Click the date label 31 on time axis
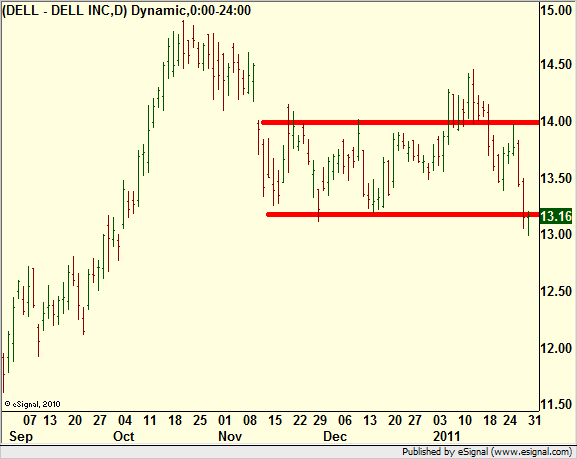The width and height of the screenshot is (577, 459). (x=534, y=420)
